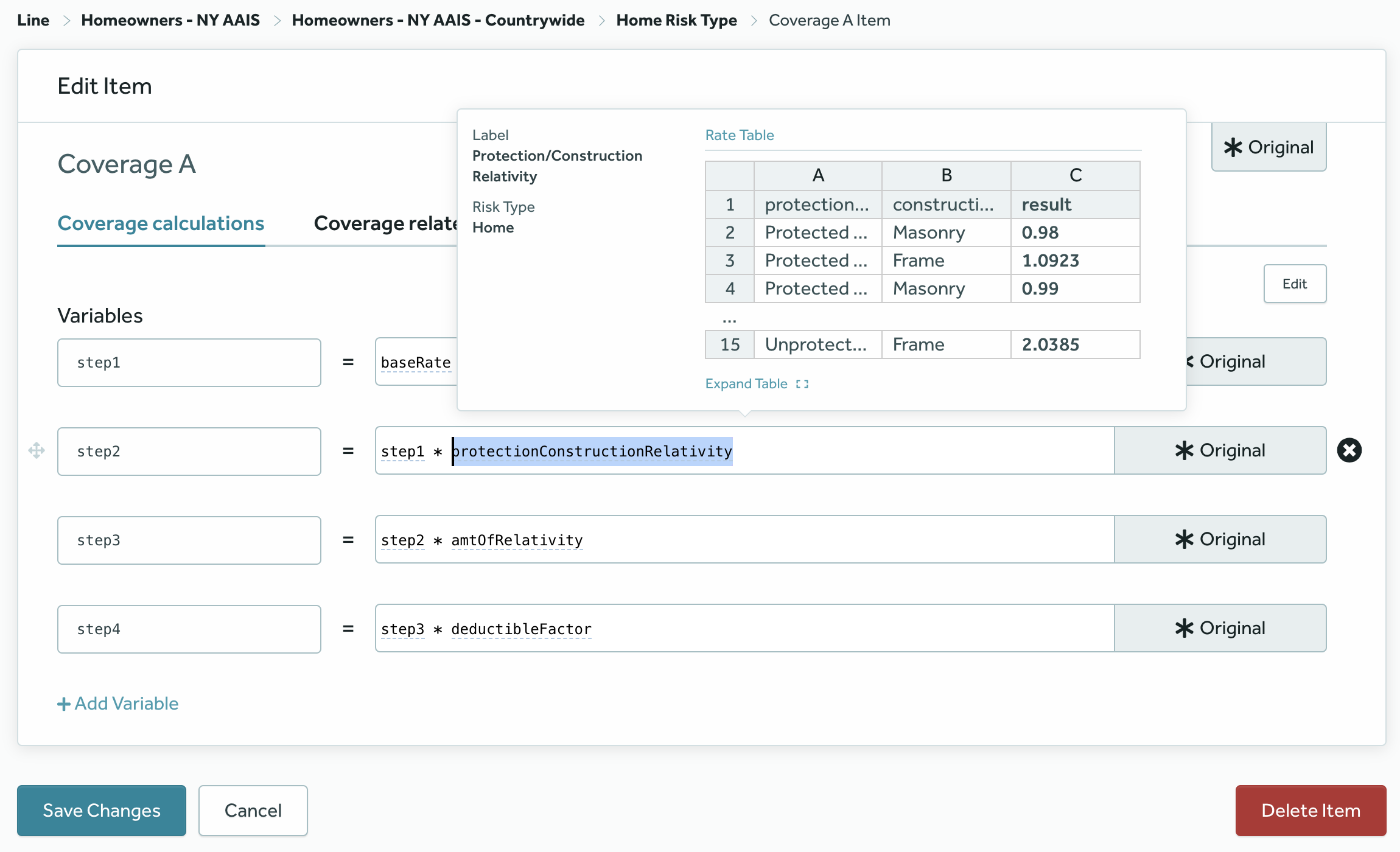This screenshot has height=852, width=1400.
Task: Click the Expand Table link in popup
Action: (x=758, y=382)
